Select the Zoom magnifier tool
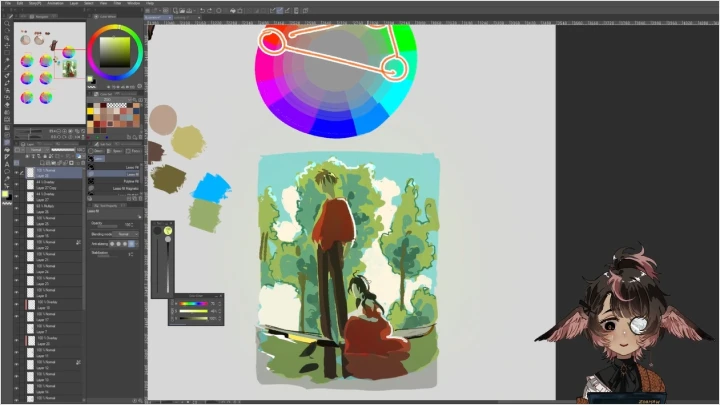This screenshot has height=405, width=720. coord(7,22)
